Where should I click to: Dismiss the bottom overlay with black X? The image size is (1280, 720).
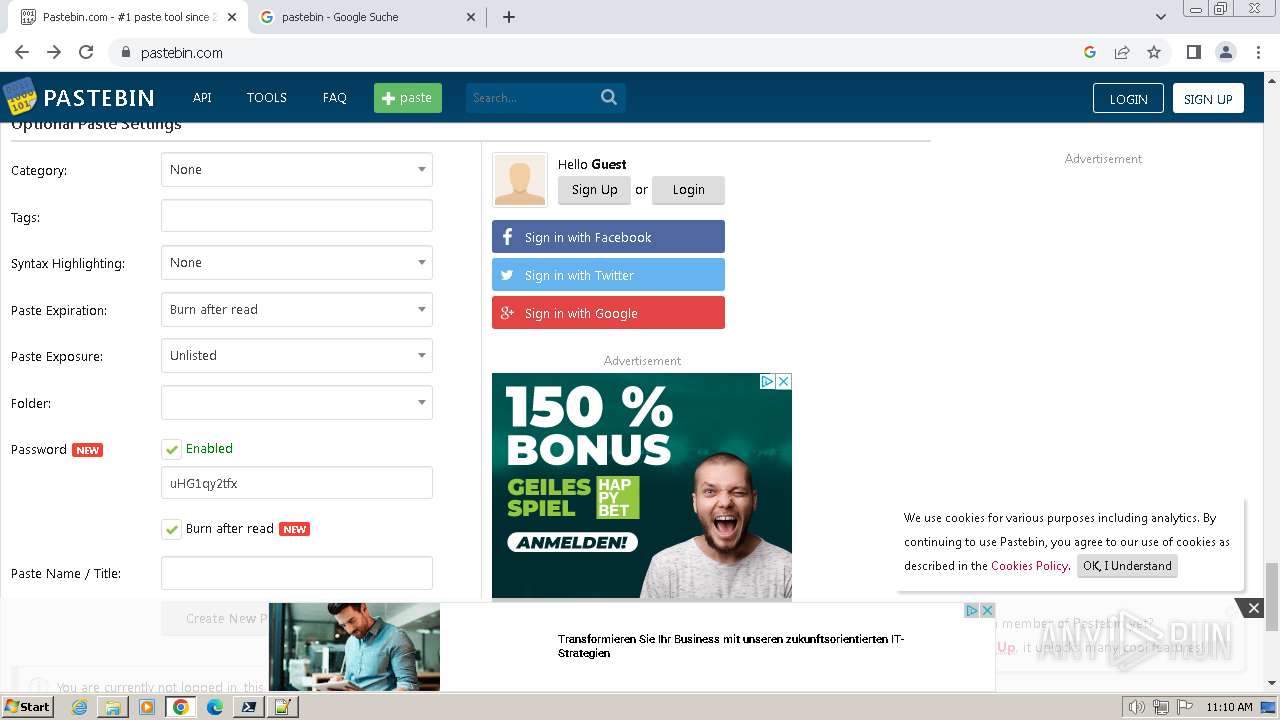click(1253, 608)
